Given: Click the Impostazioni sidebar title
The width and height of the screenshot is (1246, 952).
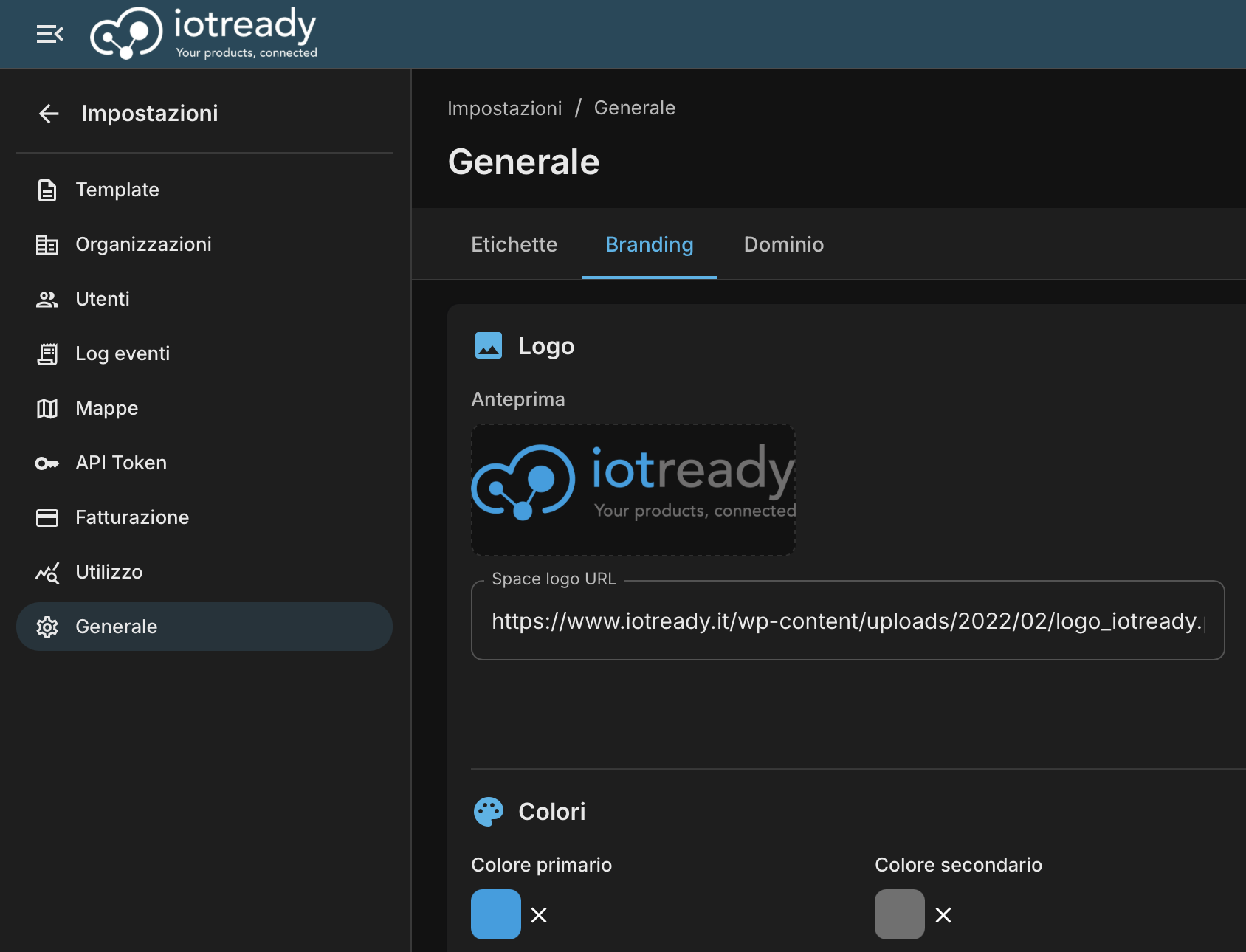Looking at the screenshot, I should click(x=150, y=114).
